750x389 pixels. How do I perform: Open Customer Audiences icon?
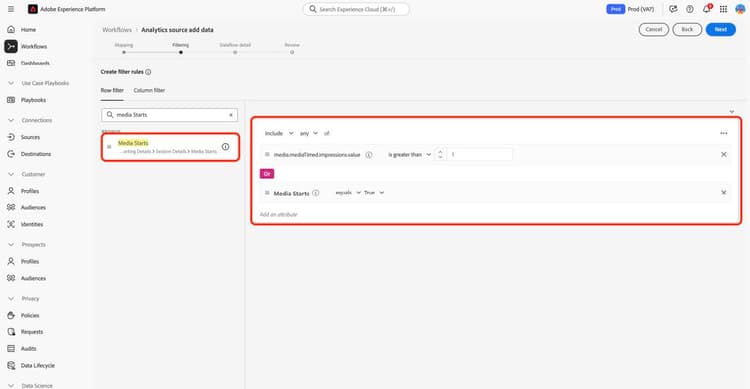pos(11,208)
